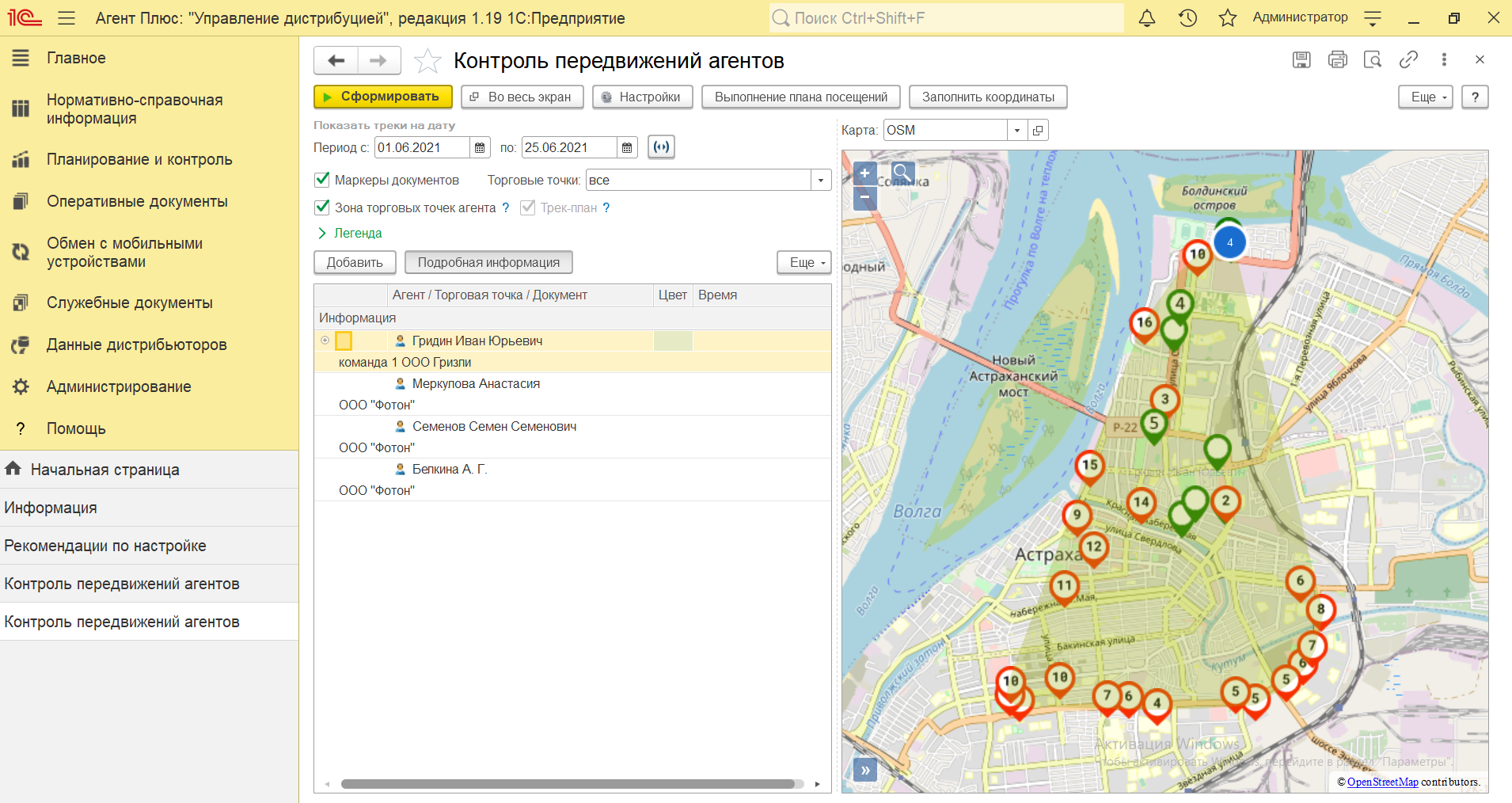Toggle Маркеры документов checkbox
This screenshot has width=1512, height=803.
pyautogui.click(x=322, y=180)
